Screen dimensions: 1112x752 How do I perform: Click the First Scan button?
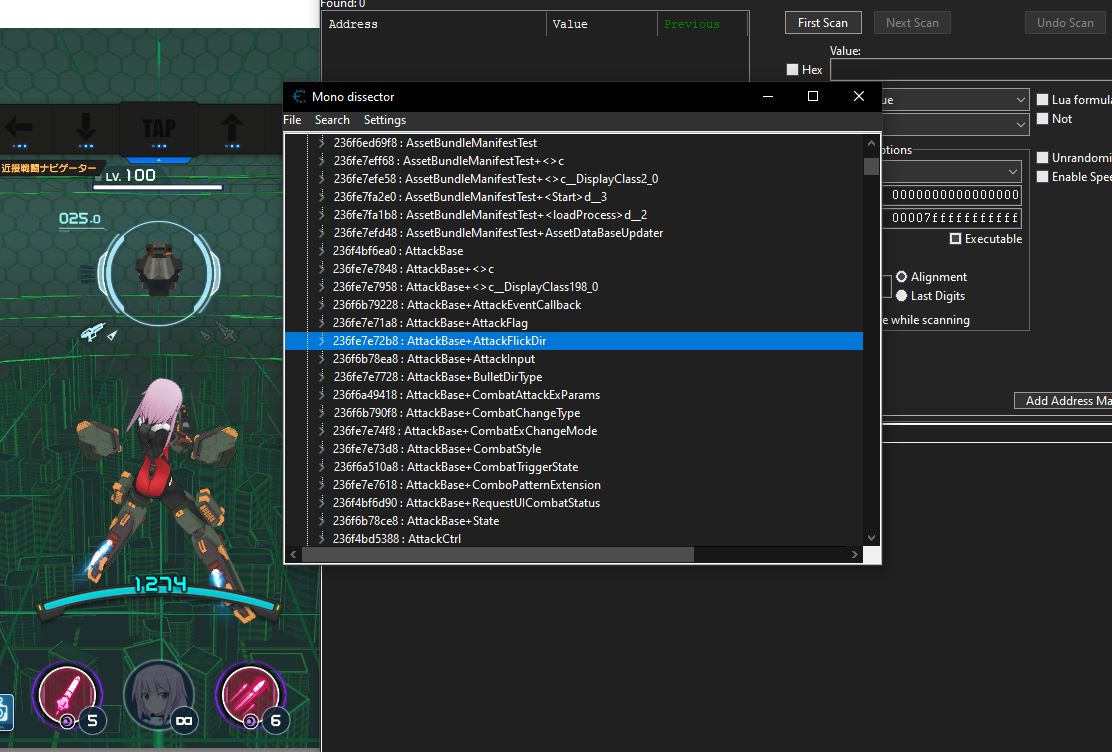point(822,23)
